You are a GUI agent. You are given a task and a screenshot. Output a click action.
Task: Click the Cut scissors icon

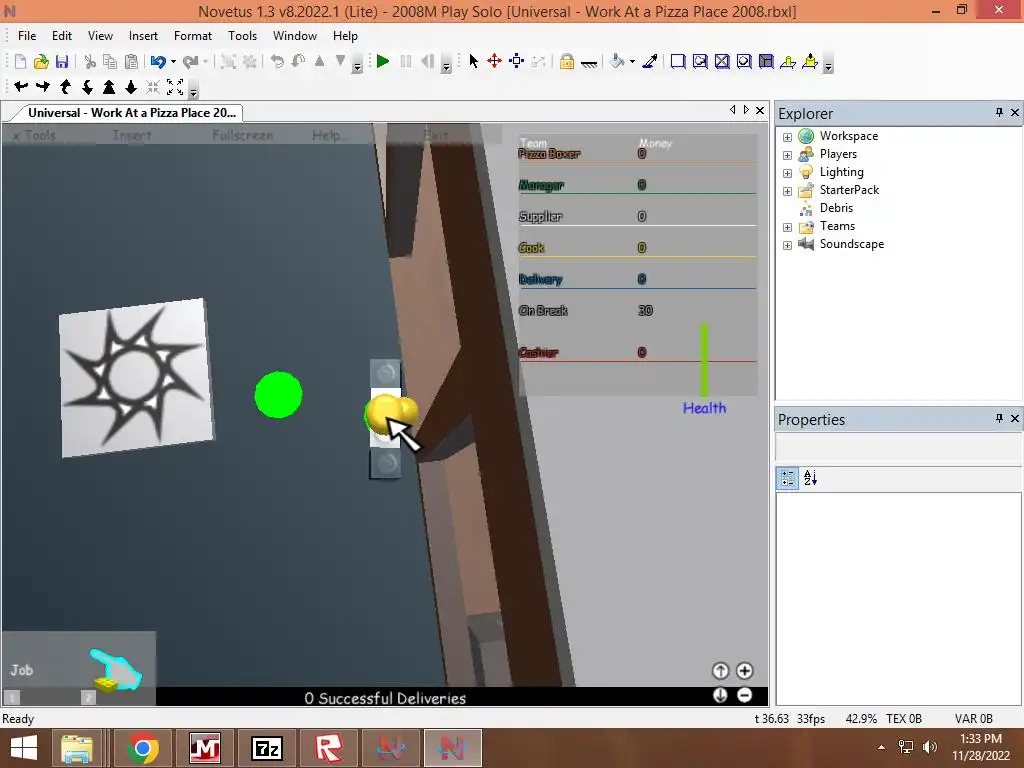coord(90,61)
